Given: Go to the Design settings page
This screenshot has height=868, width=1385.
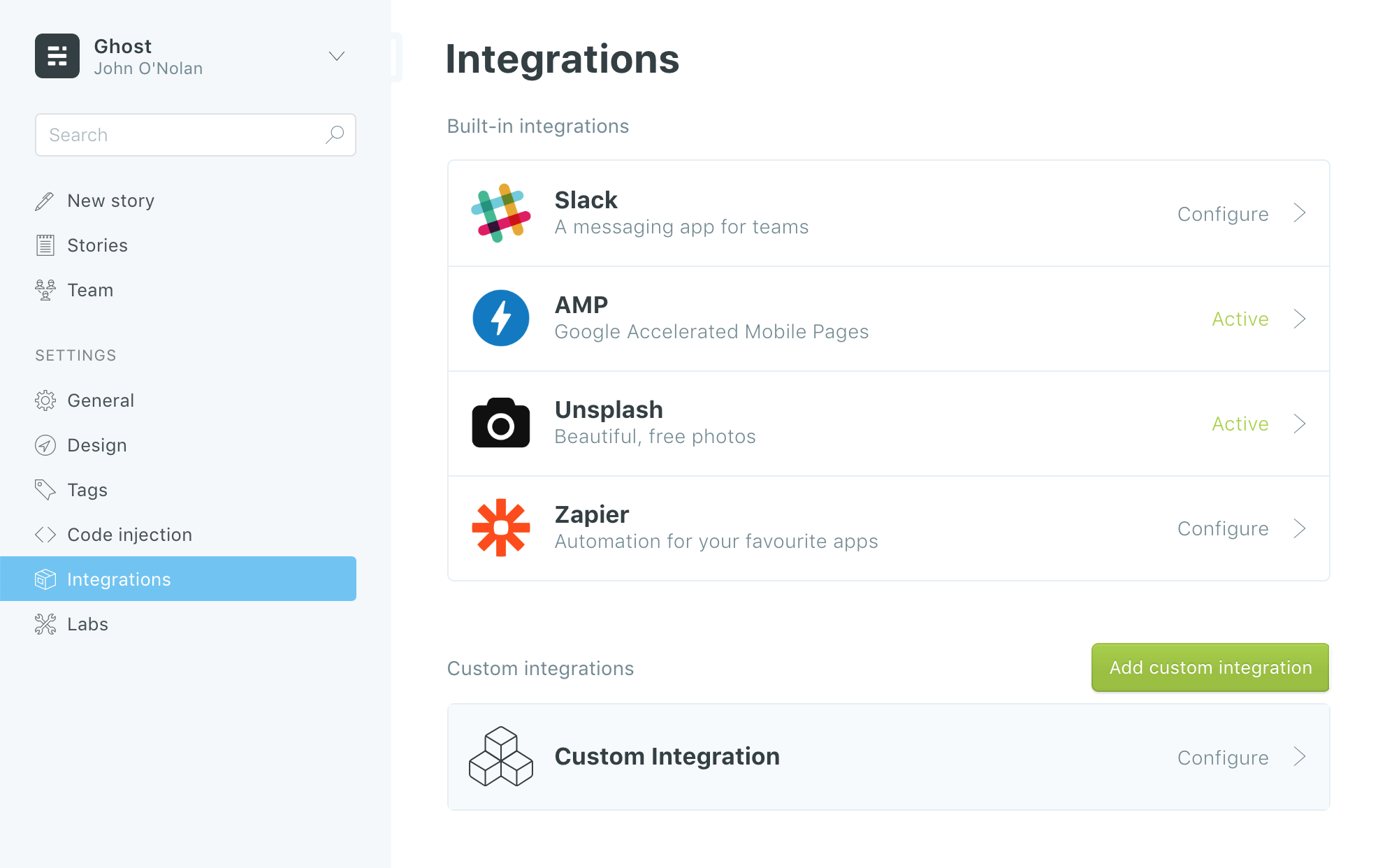Looking at the screenshot, I should [x=96, y=445].
